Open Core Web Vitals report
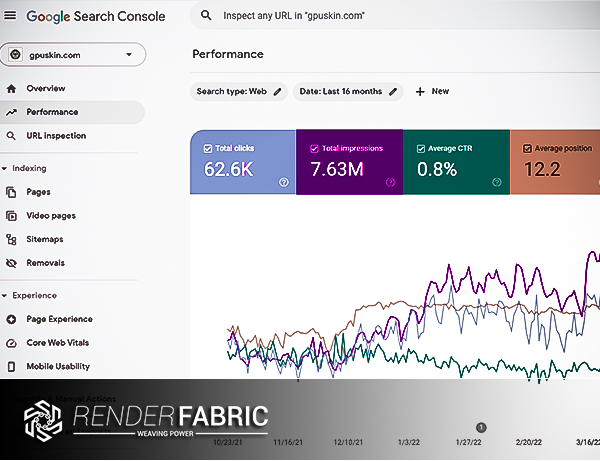Image resolution: width=600 pixels, height=461 pixels. (x=57, y=343)
